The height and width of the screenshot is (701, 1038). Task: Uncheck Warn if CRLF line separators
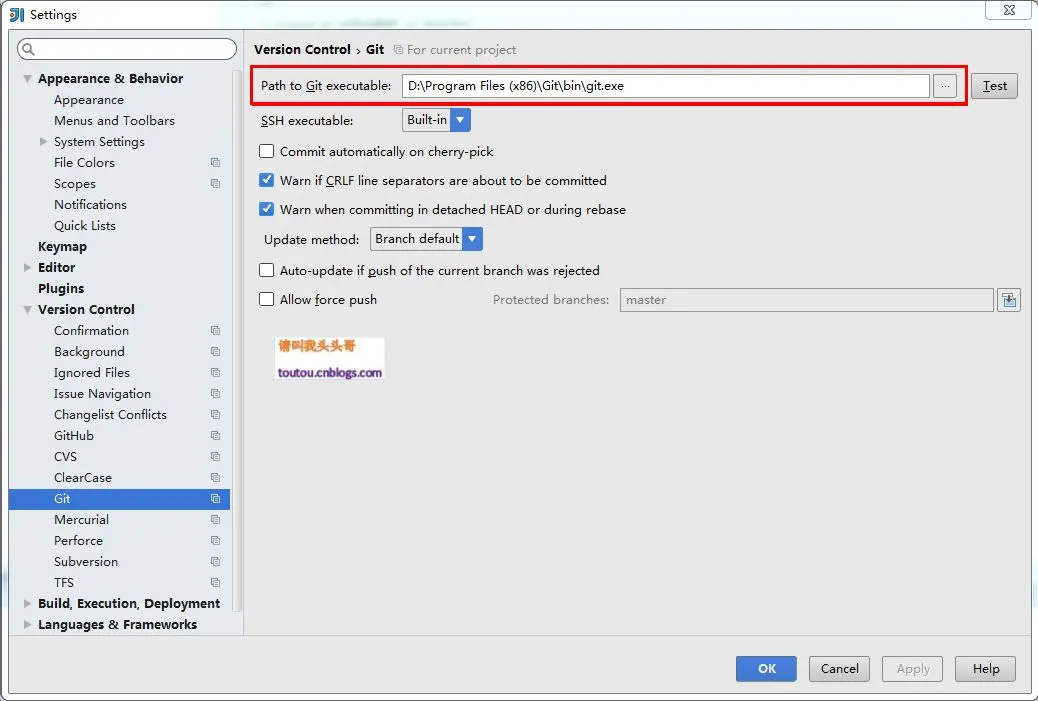click(266, 180)
